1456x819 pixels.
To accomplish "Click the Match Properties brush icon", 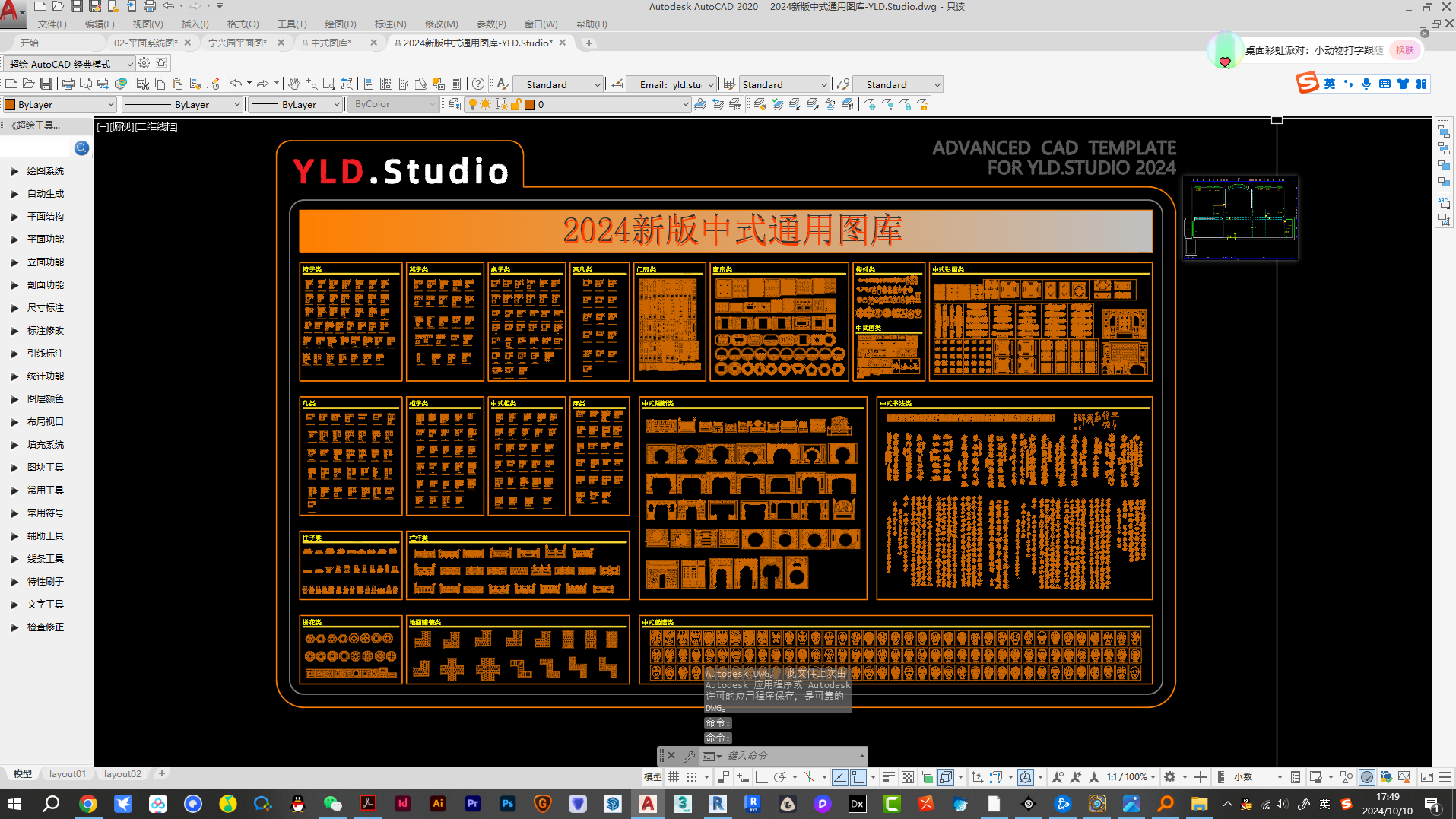I will [195, 84].
